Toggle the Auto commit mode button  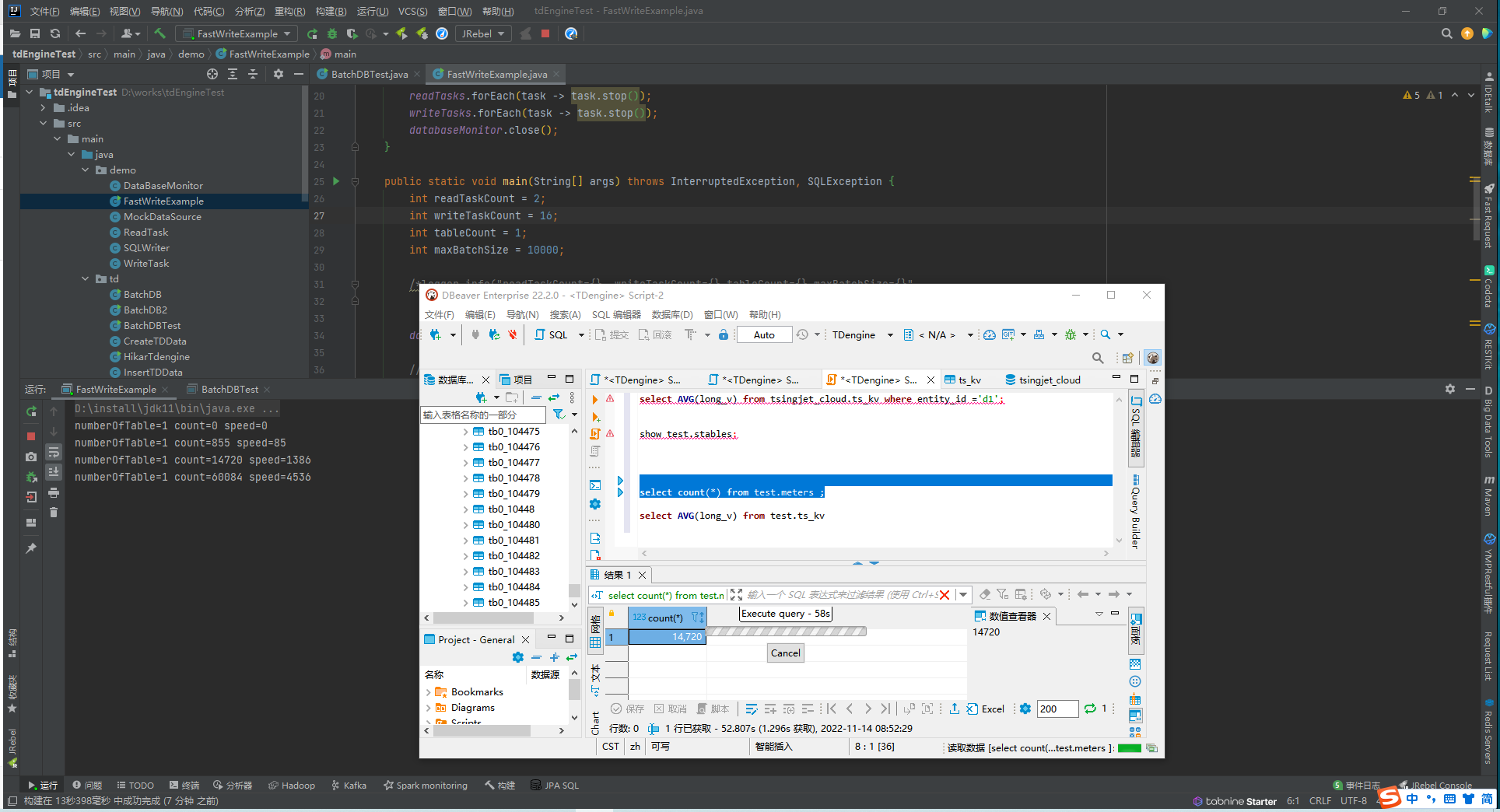pos(763,334)
